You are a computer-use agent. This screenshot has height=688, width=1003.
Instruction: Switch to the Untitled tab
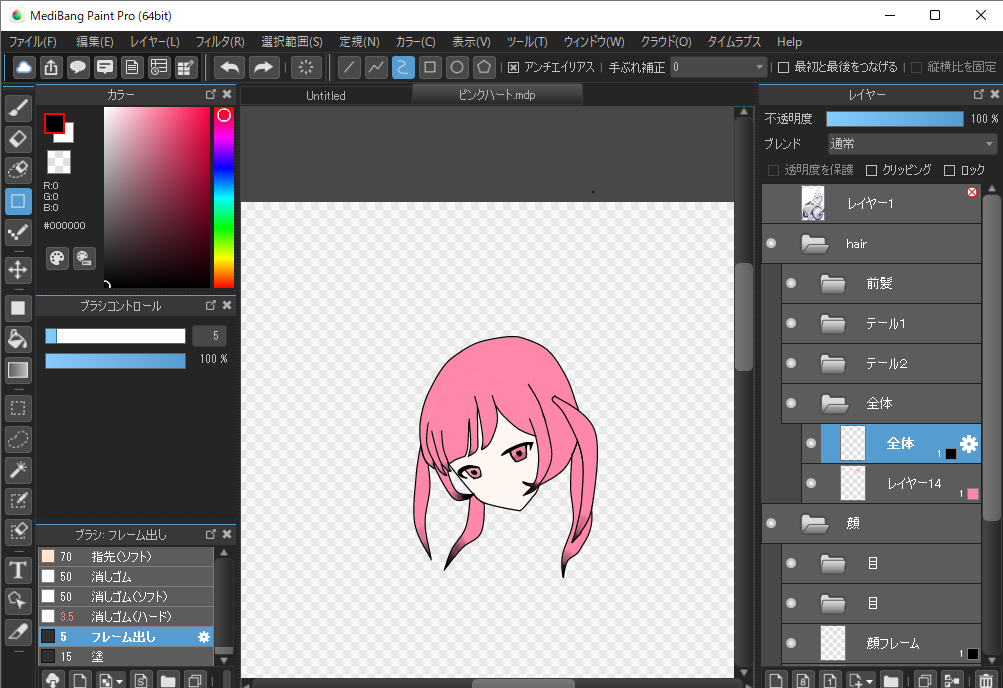[326, 95]
